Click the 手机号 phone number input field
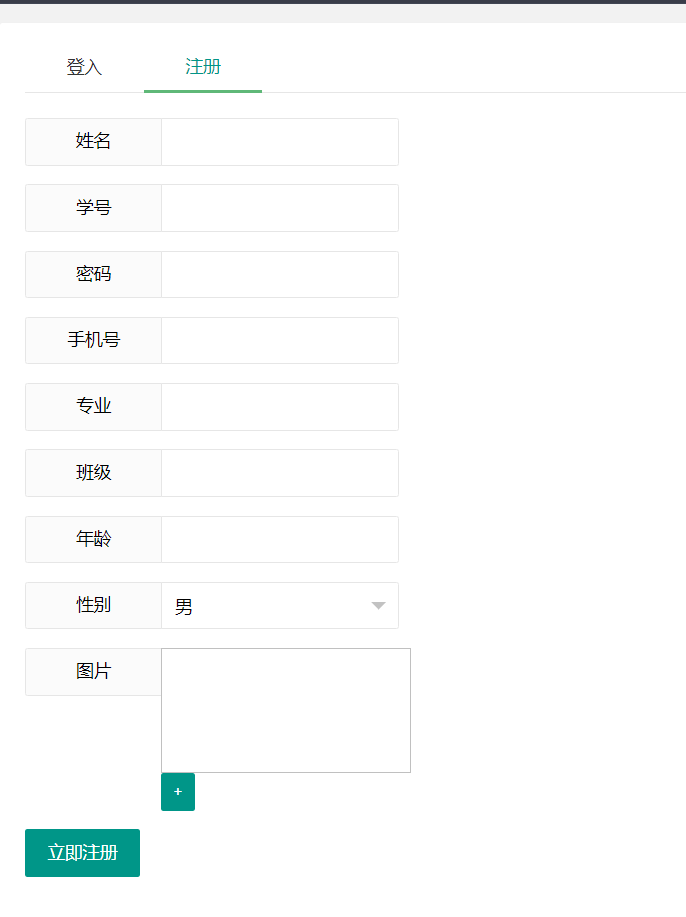 pos(279,340)
